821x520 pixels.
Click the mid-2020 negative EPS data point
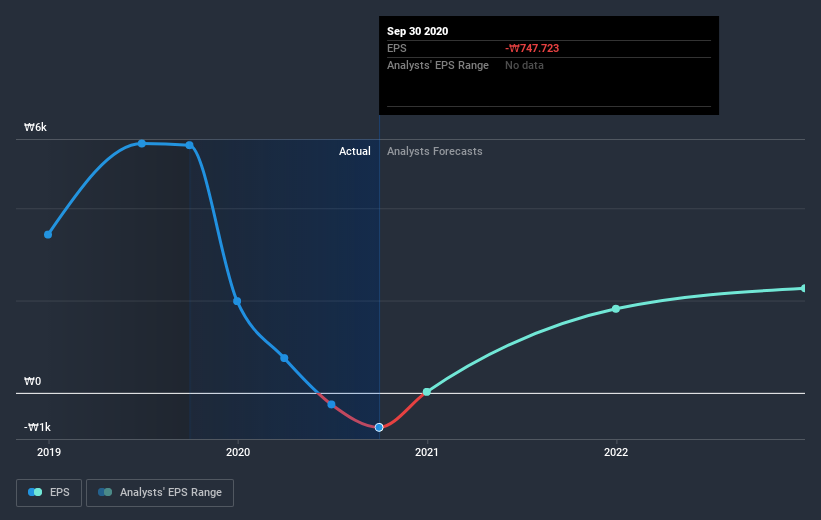pos(331,404)
